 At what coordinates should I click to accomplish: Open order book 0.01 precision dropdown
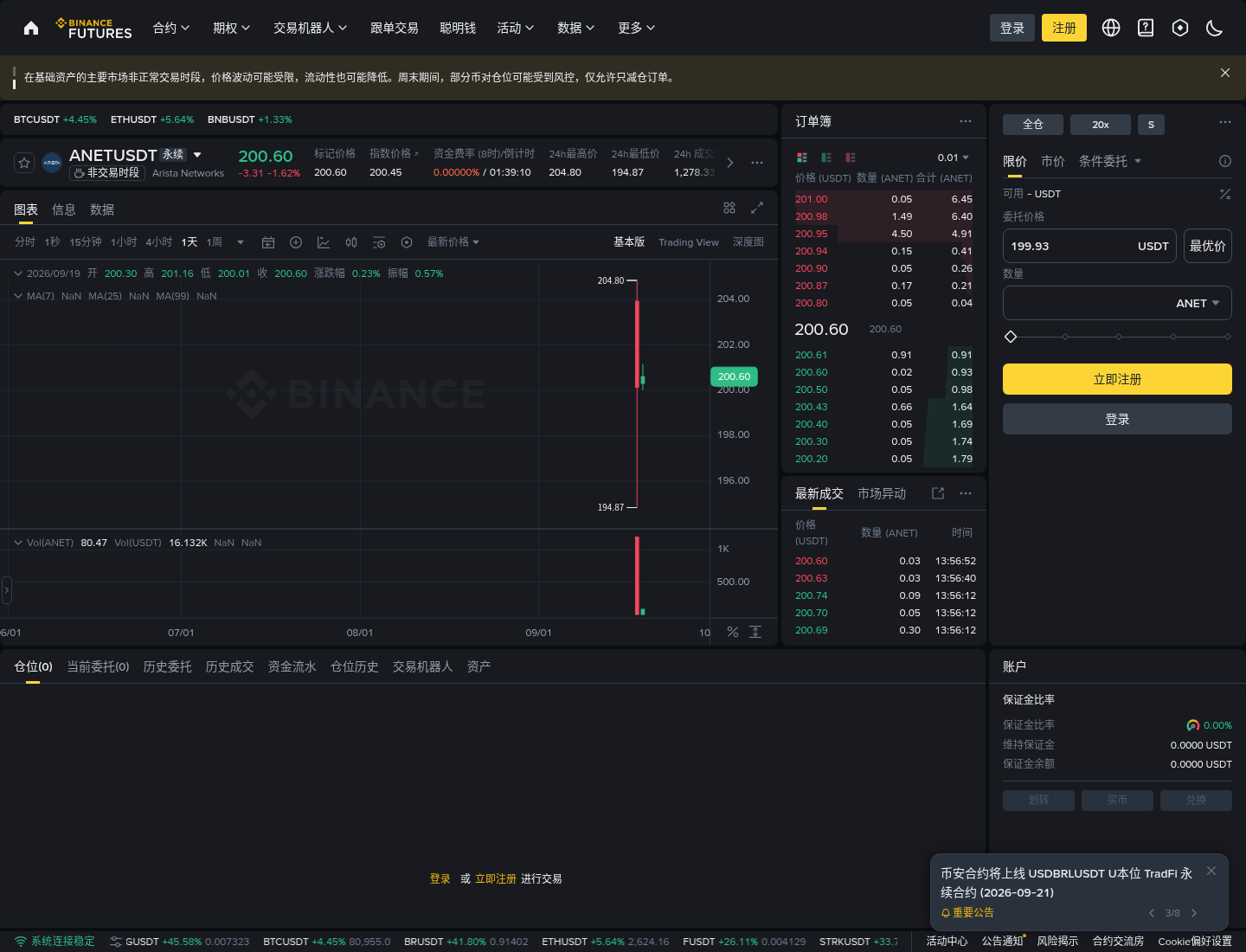(x=954, y=158)
